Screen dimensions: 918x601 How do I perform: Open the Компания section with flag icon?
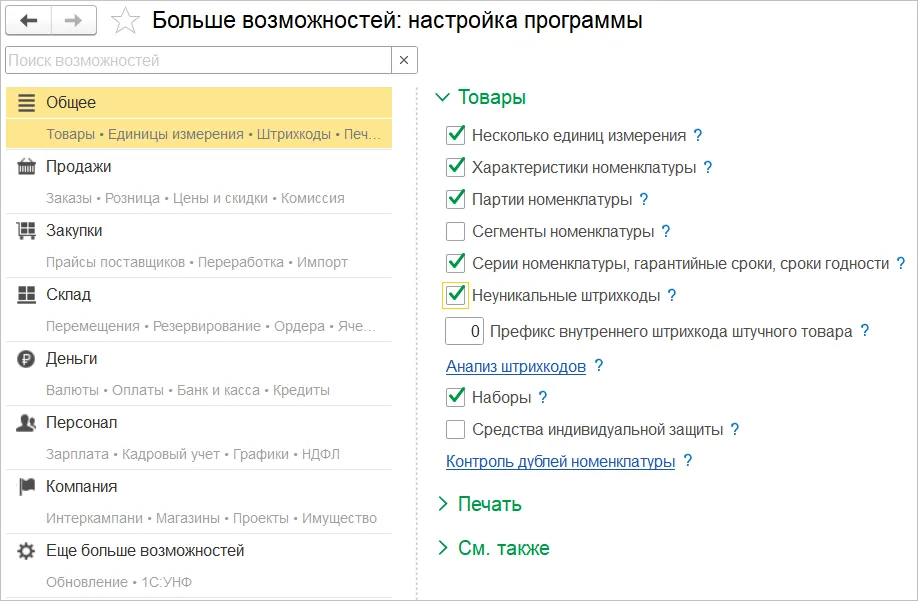coord(27,487)
